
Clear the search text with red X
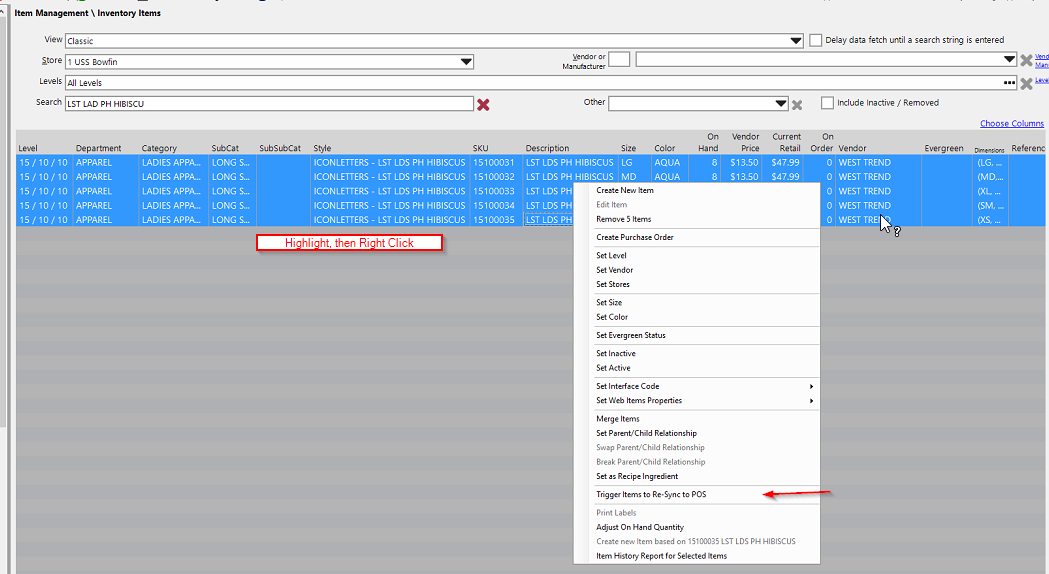[484, 104]
